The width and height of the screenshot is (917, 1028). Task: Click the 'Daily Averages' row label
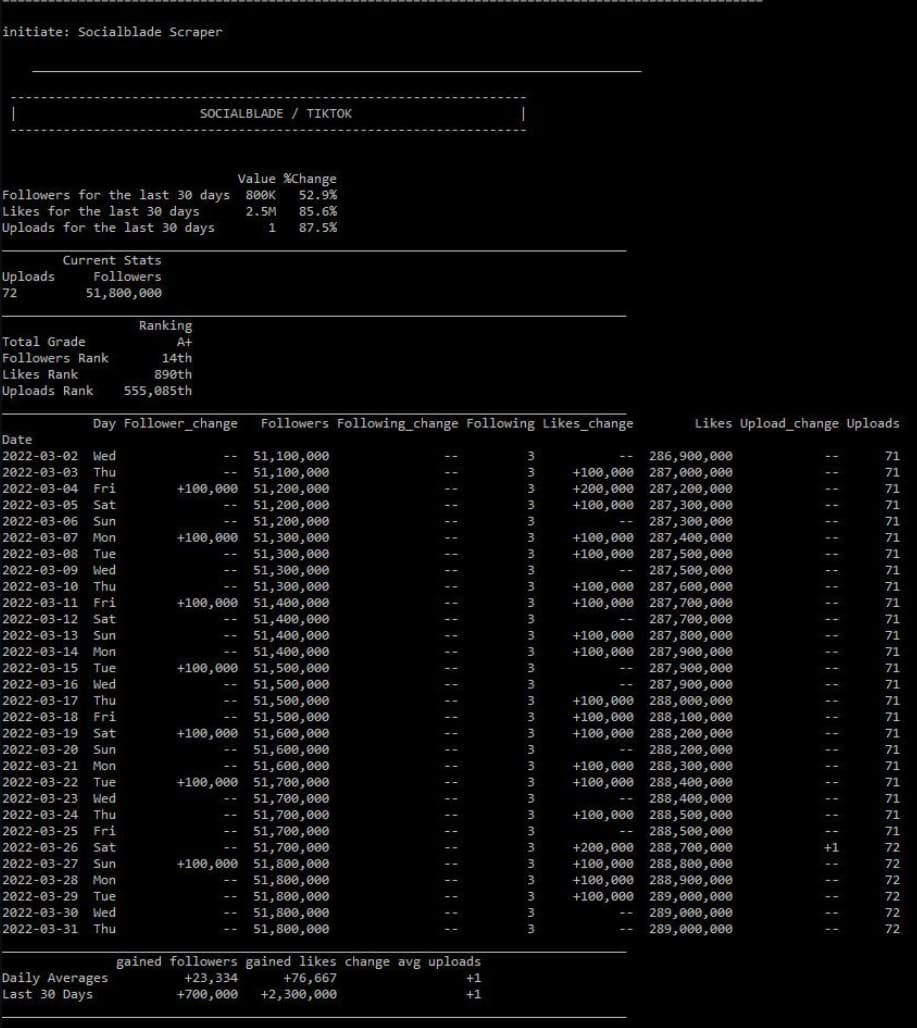click(55, 978)
